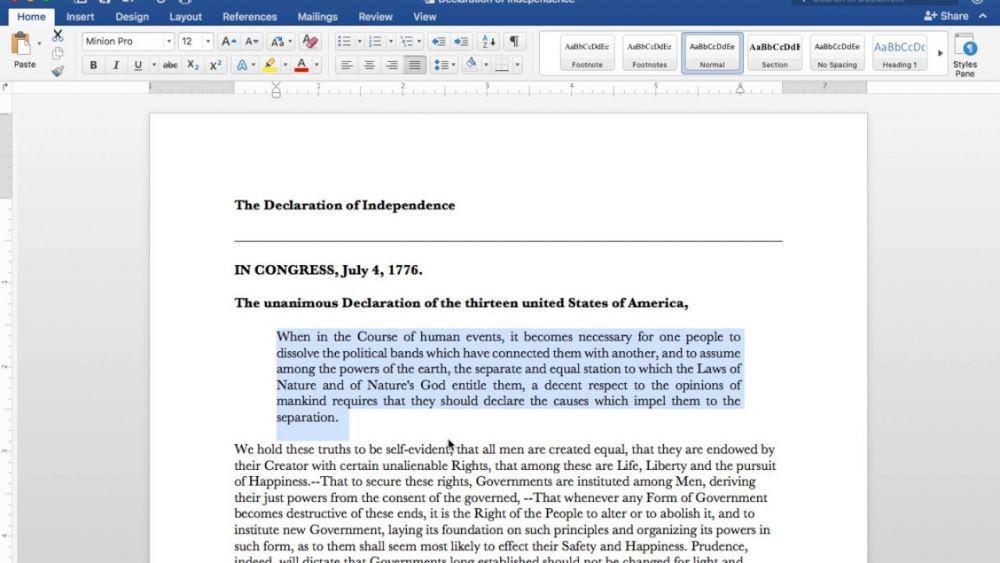Apply the red font color swatch
This screenshot has width=1000, height=563.
[302, 65]
